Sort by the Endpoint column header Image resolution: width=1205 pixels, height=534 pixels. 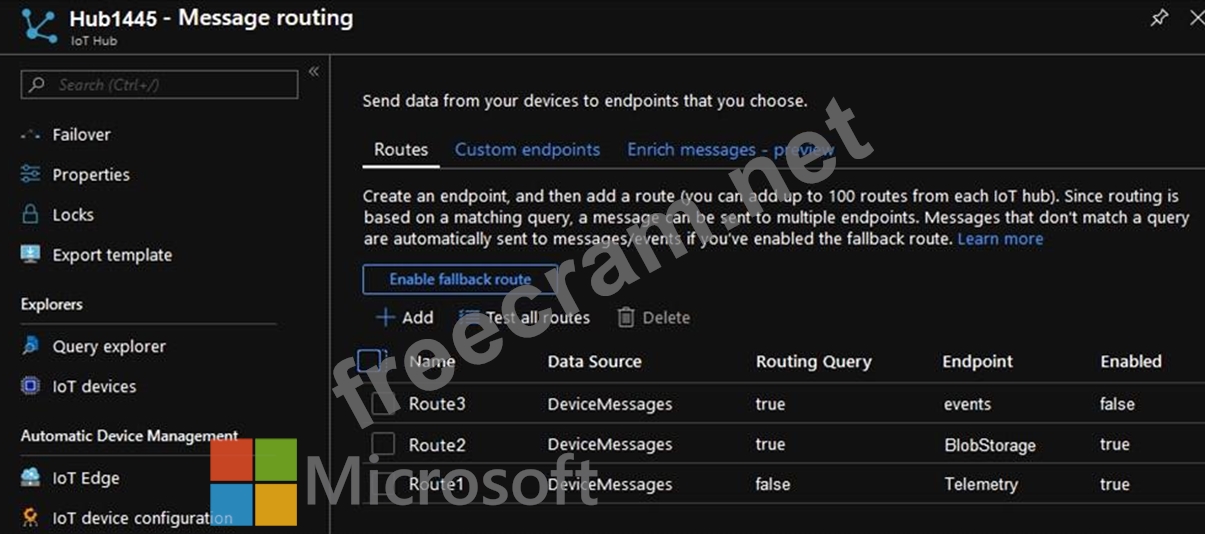click(978, 362)
